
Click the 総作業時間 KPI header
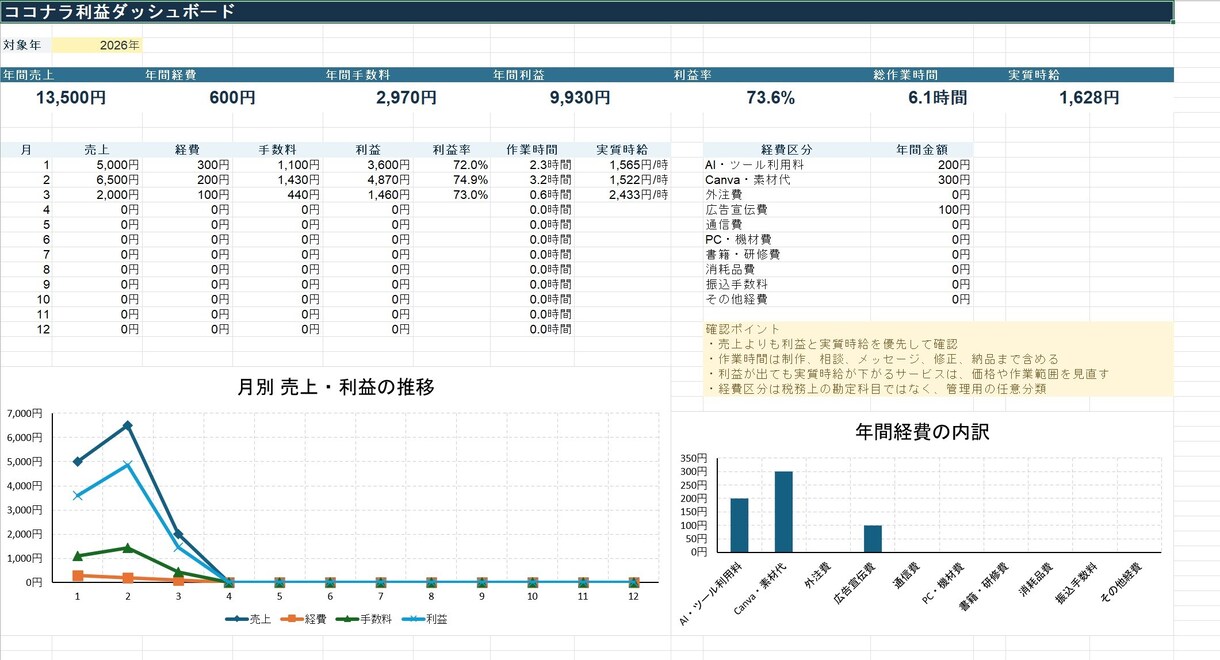click(x=938, y=75)
